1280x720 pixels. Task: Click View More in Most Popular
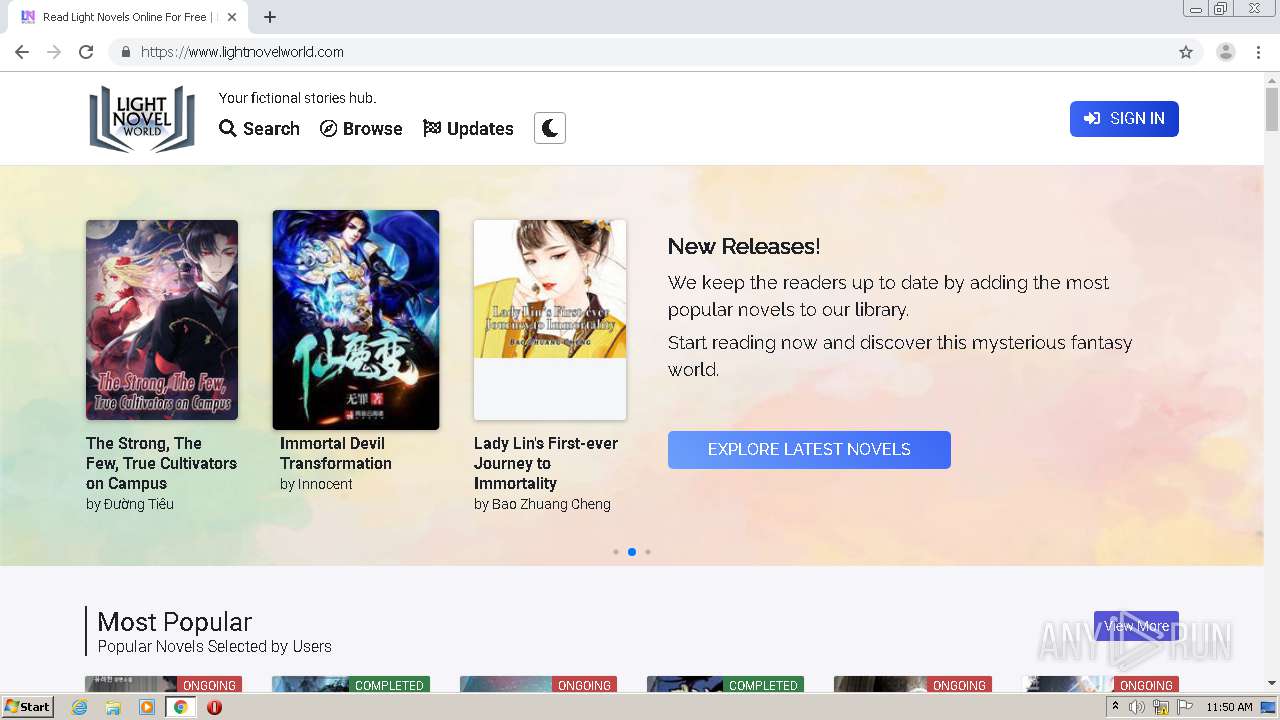tap(1136, 626)
